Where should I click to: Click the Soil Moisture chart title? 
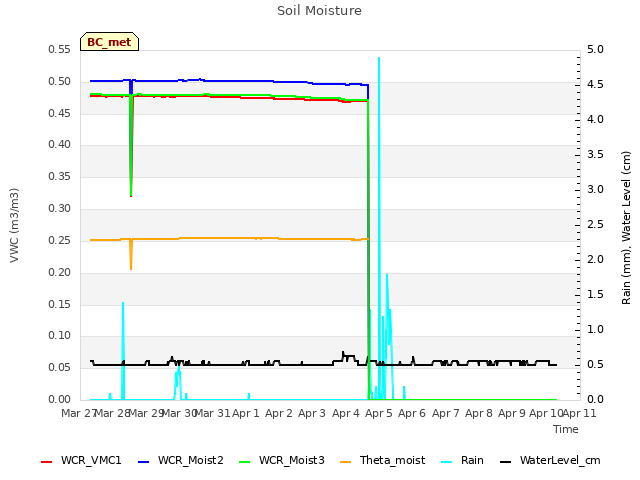(319, 11)
